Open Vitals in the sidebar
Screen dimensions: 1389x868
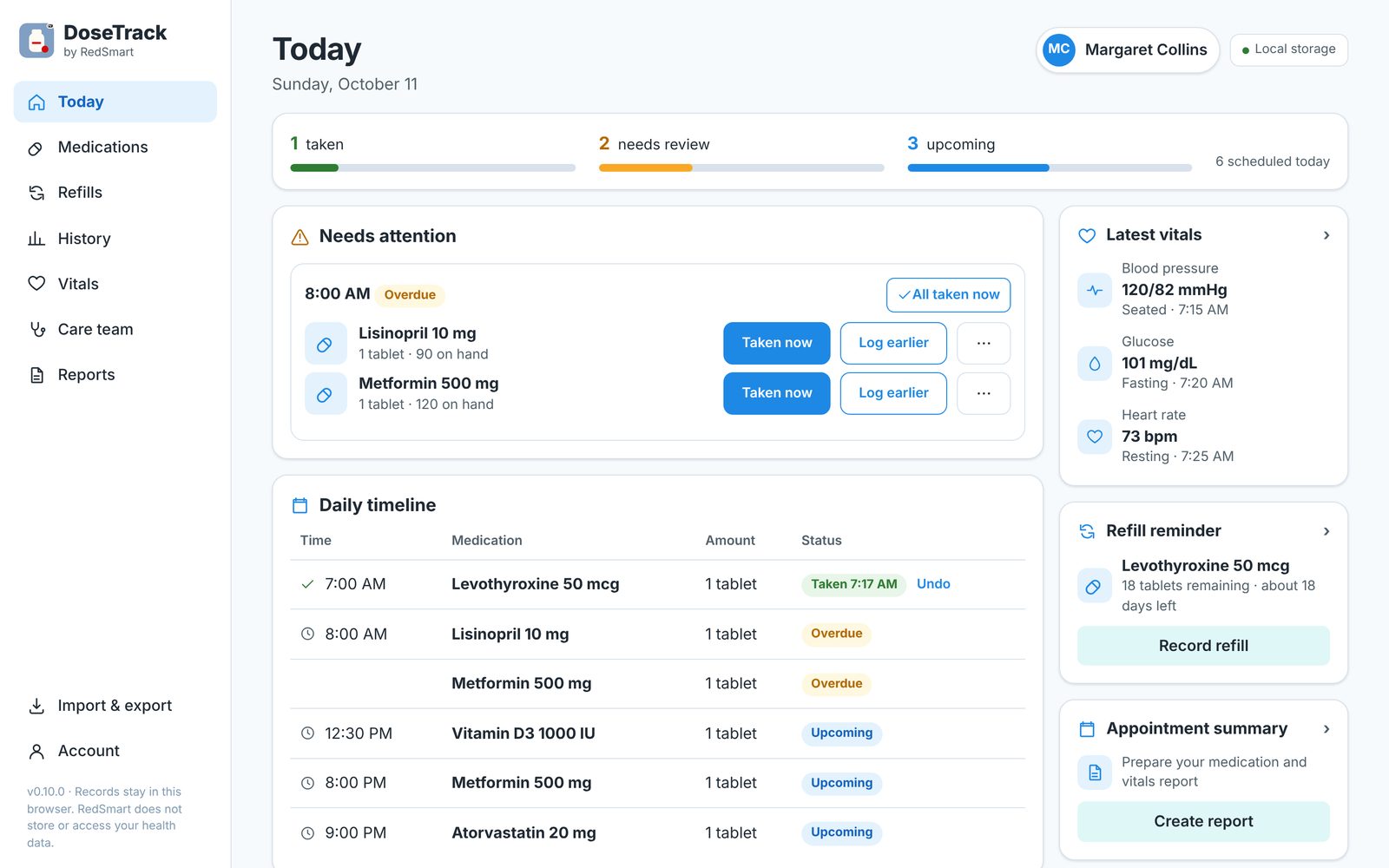click(x=115, y=284)
